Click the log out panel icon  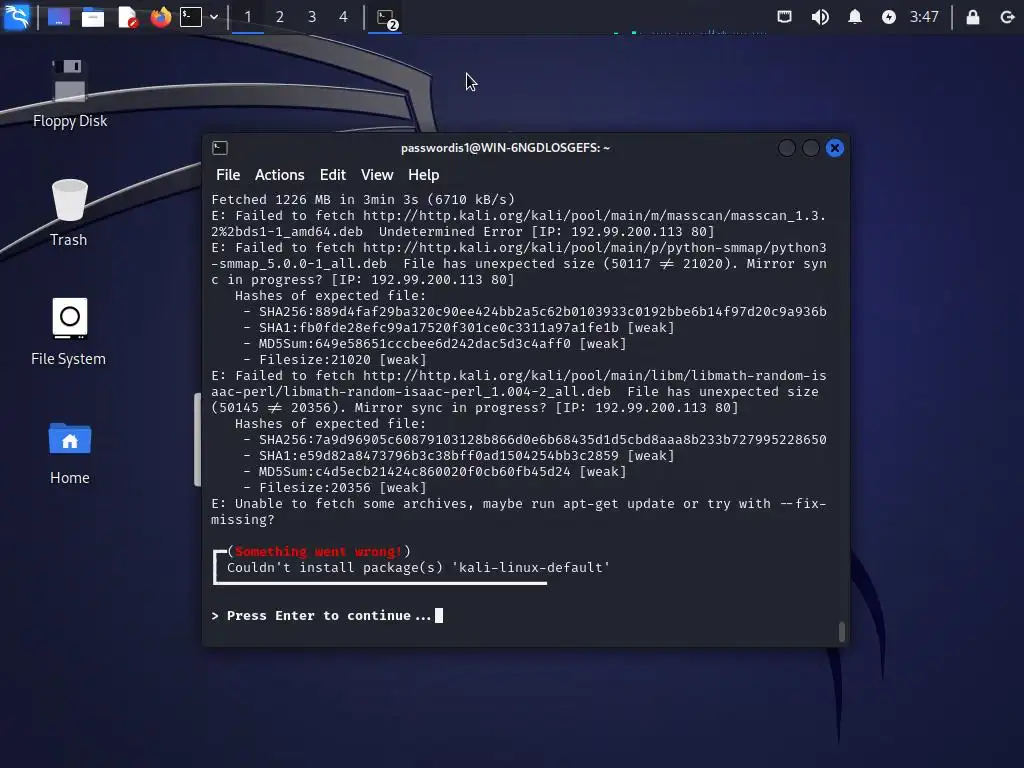coord(1007,17)
